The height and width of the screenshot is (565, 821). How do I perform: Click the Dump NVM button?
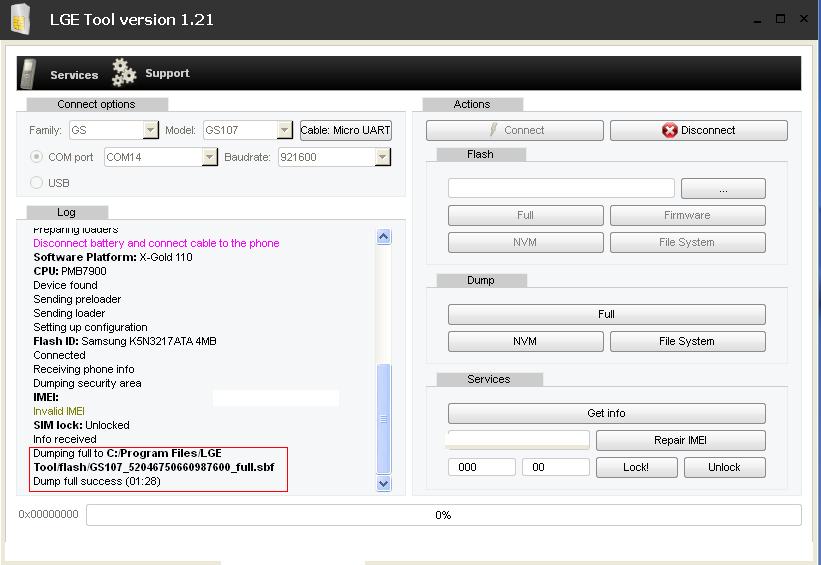525,341
